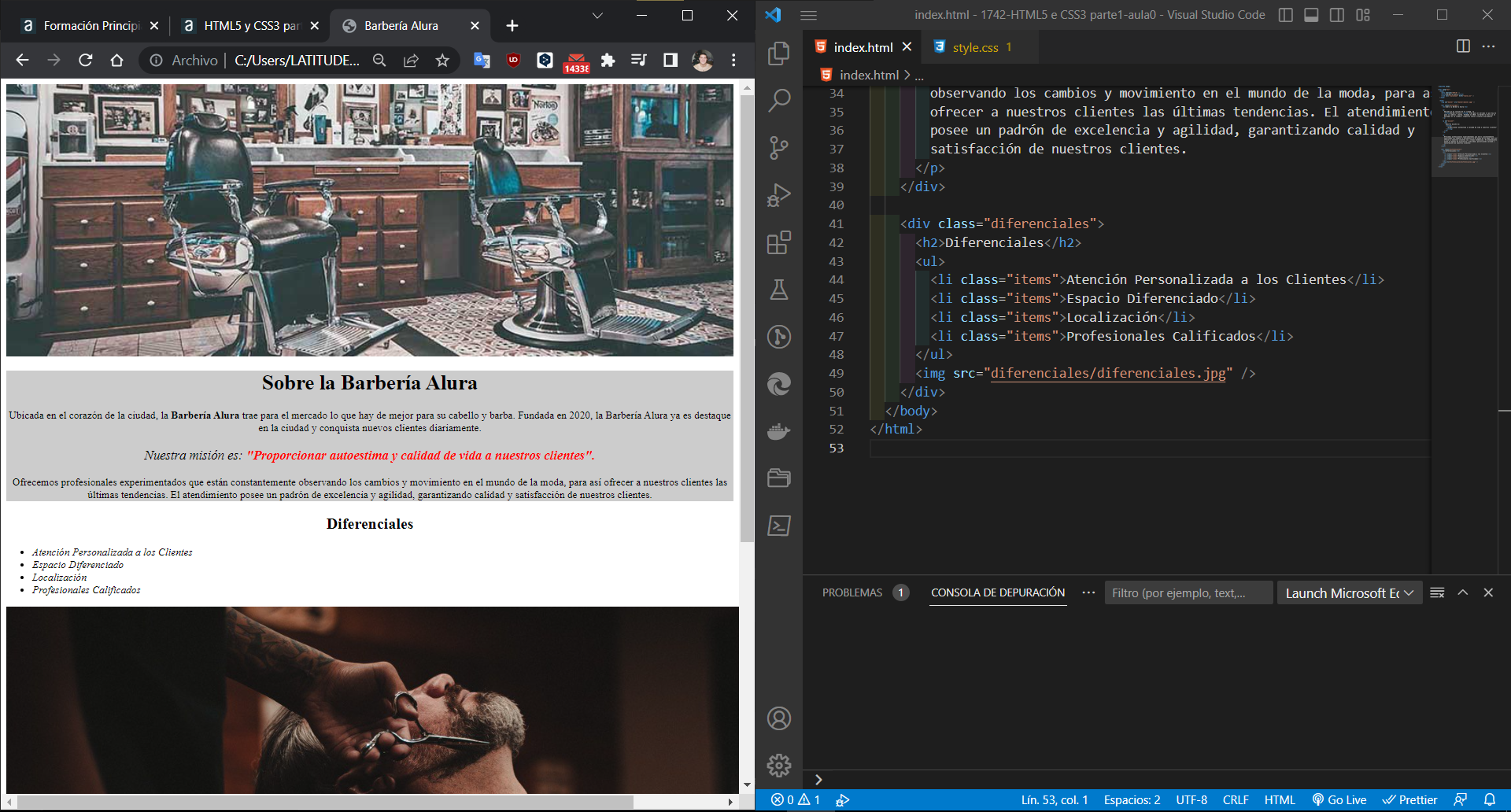Image resolution: width=1511 pixels, height=812 pixels.
Task: Open the feedback icon in status bar
Action: (1461, 800)
